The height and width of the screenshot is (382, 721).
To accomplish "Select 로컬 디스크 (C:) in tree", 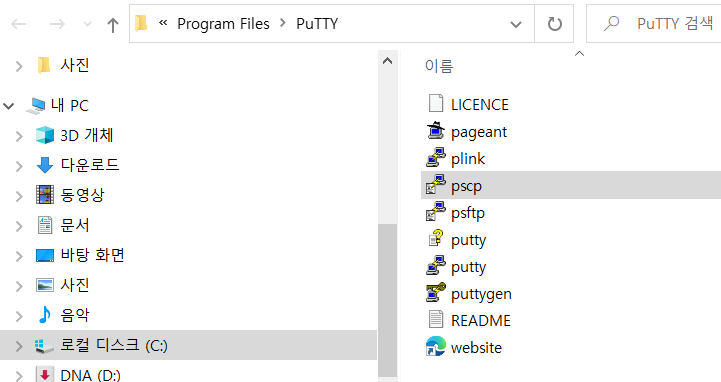I will [114, 345].
